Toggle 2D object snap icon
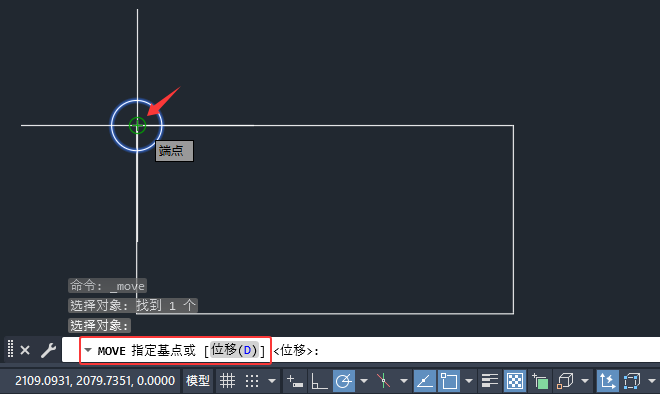This screenshot has height=394, width=660. 449,381
